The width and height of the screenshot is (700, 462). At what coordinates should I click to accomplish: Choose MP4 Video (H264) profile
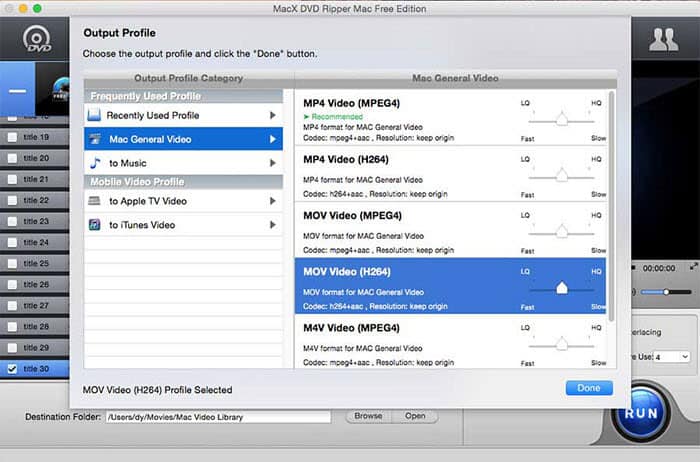[450, 174]
